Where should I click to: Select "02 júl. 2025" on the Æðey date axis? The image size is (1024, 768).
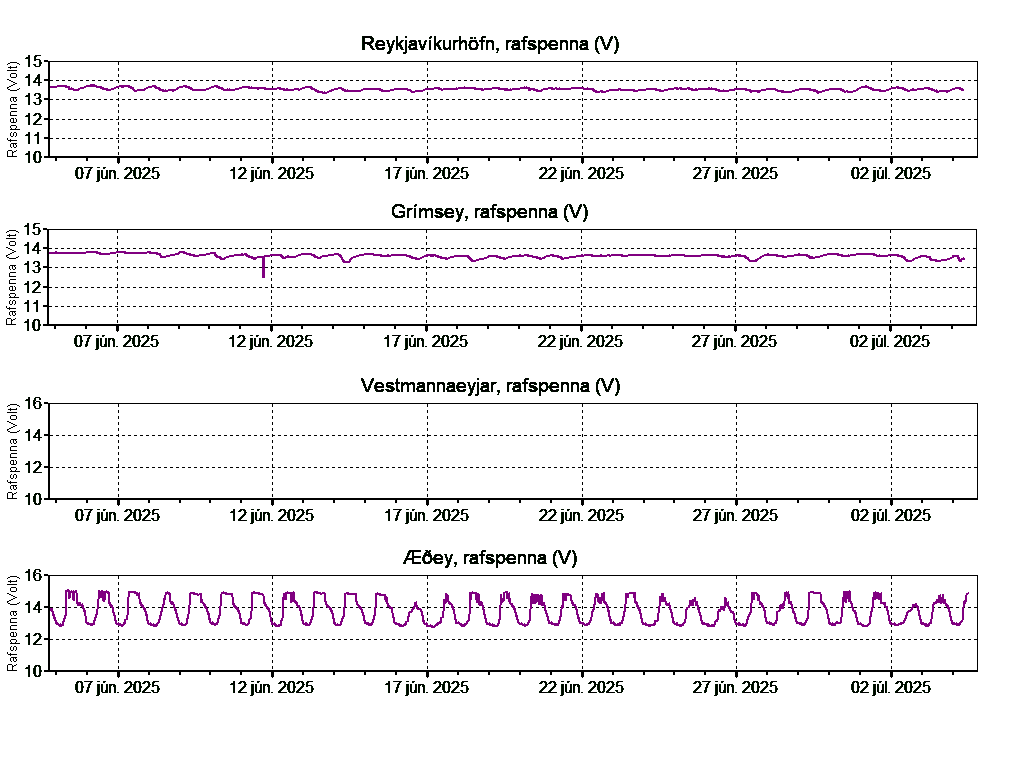coord(891,688)
